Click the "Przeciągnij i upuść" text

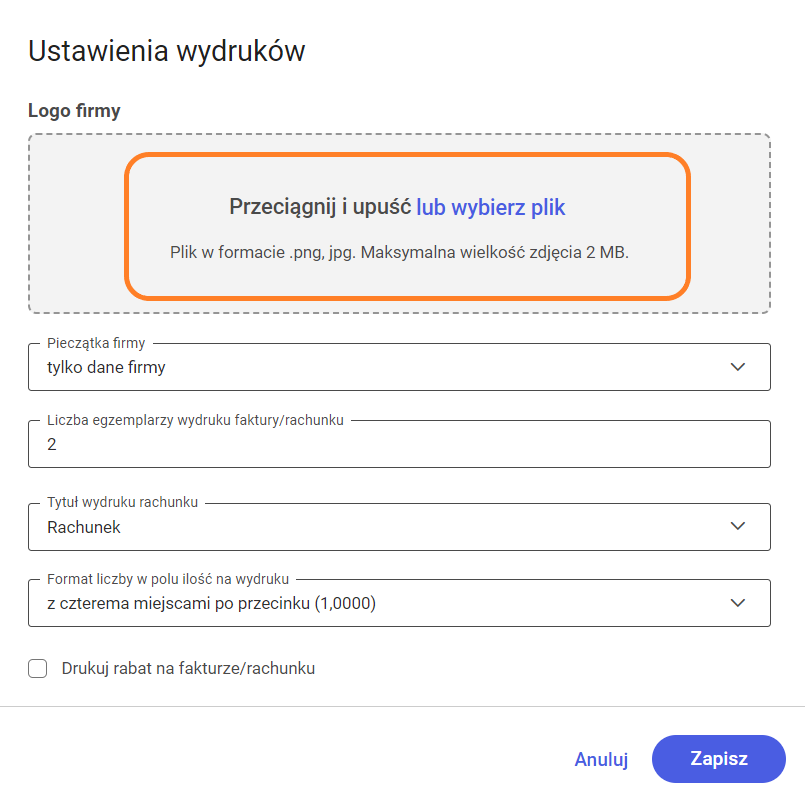[x=320, y=208]
